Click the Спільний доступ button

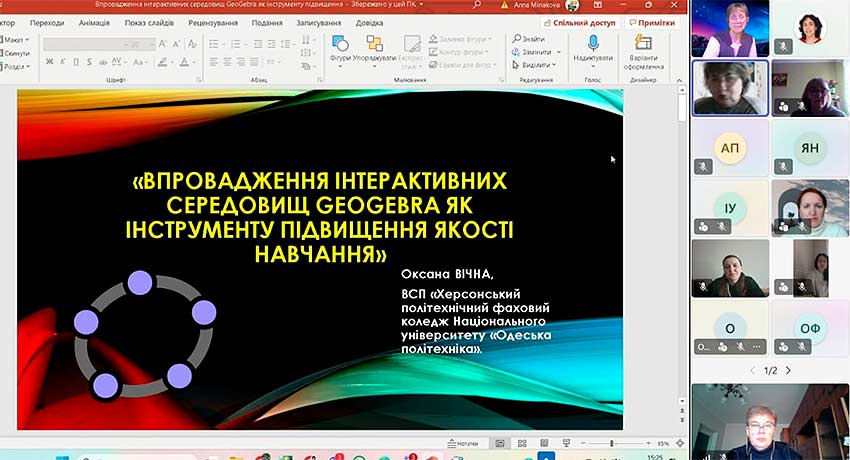(579, 23)
